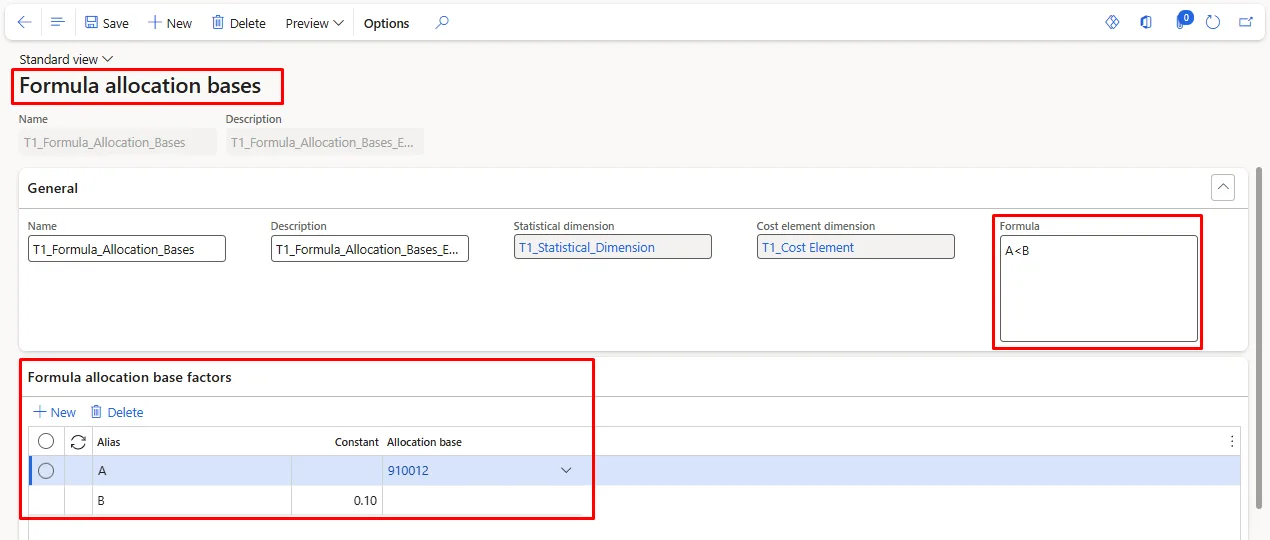This screenshot has height=540, width=1270.
Task: Click the header Name field T1_Formula_Allocation_Bases
Action: pyautogui.click(x=118, y=142)
